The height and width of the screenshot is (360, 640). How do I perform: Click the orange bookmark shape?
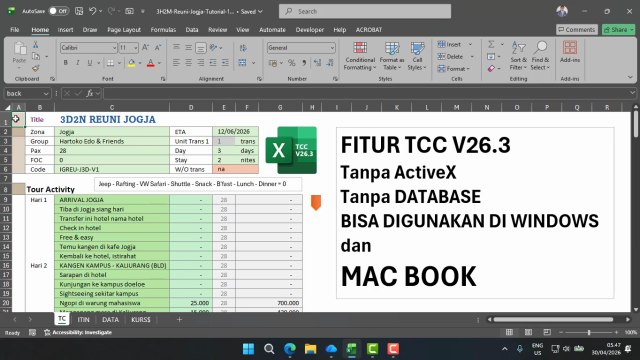316,202
